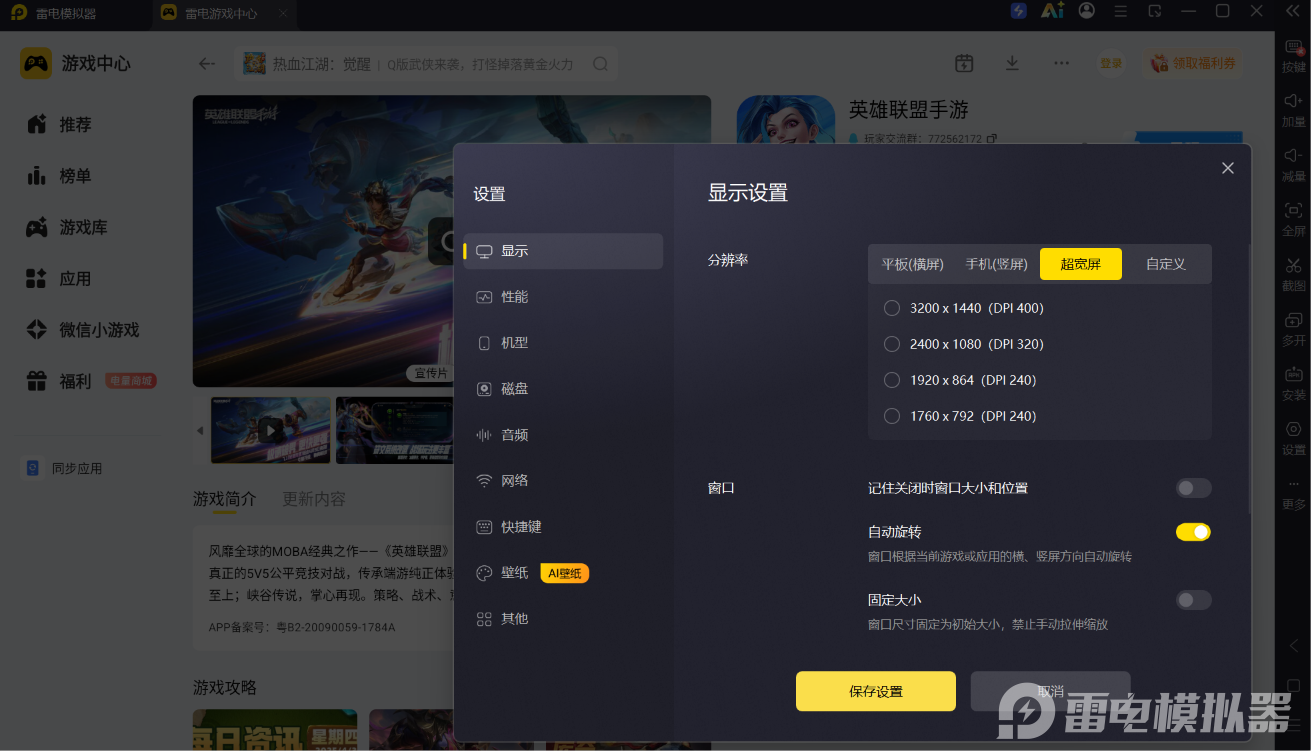
Task: Click the 取消 button
Action: [1050, 691]
